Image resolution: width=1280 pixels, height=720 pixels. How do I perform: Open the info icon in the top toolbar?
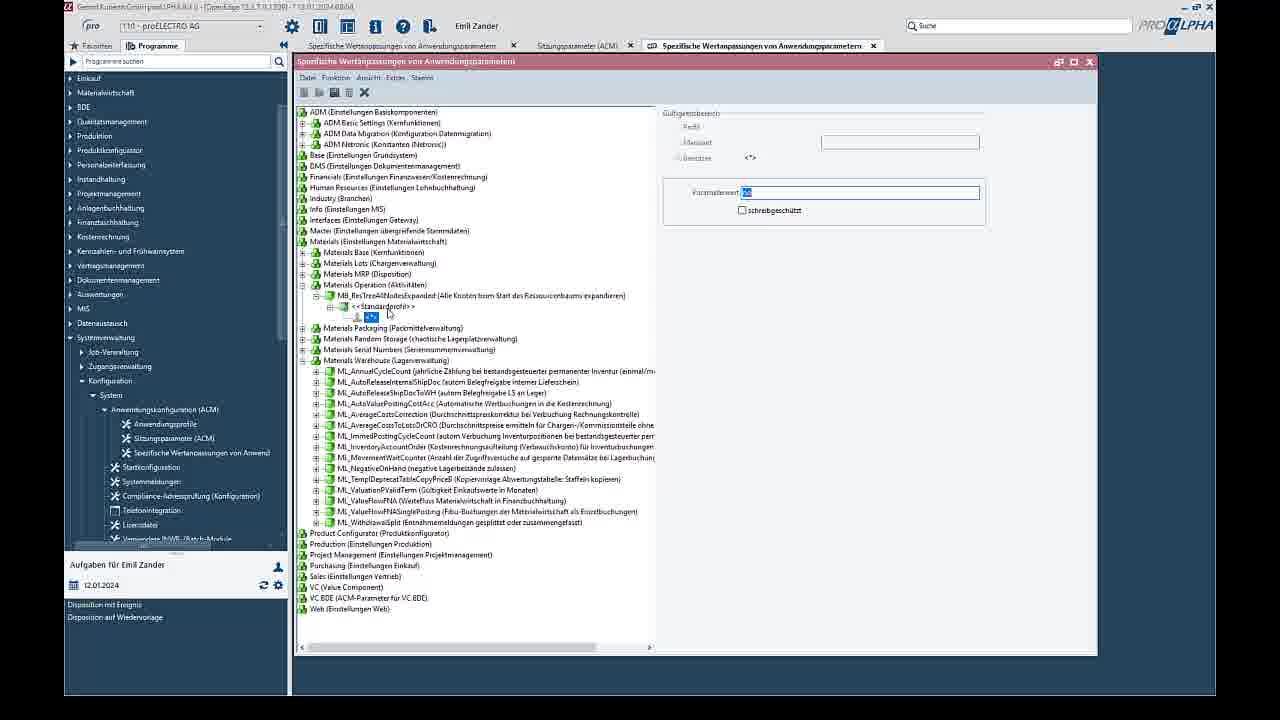tap(375, 27)
